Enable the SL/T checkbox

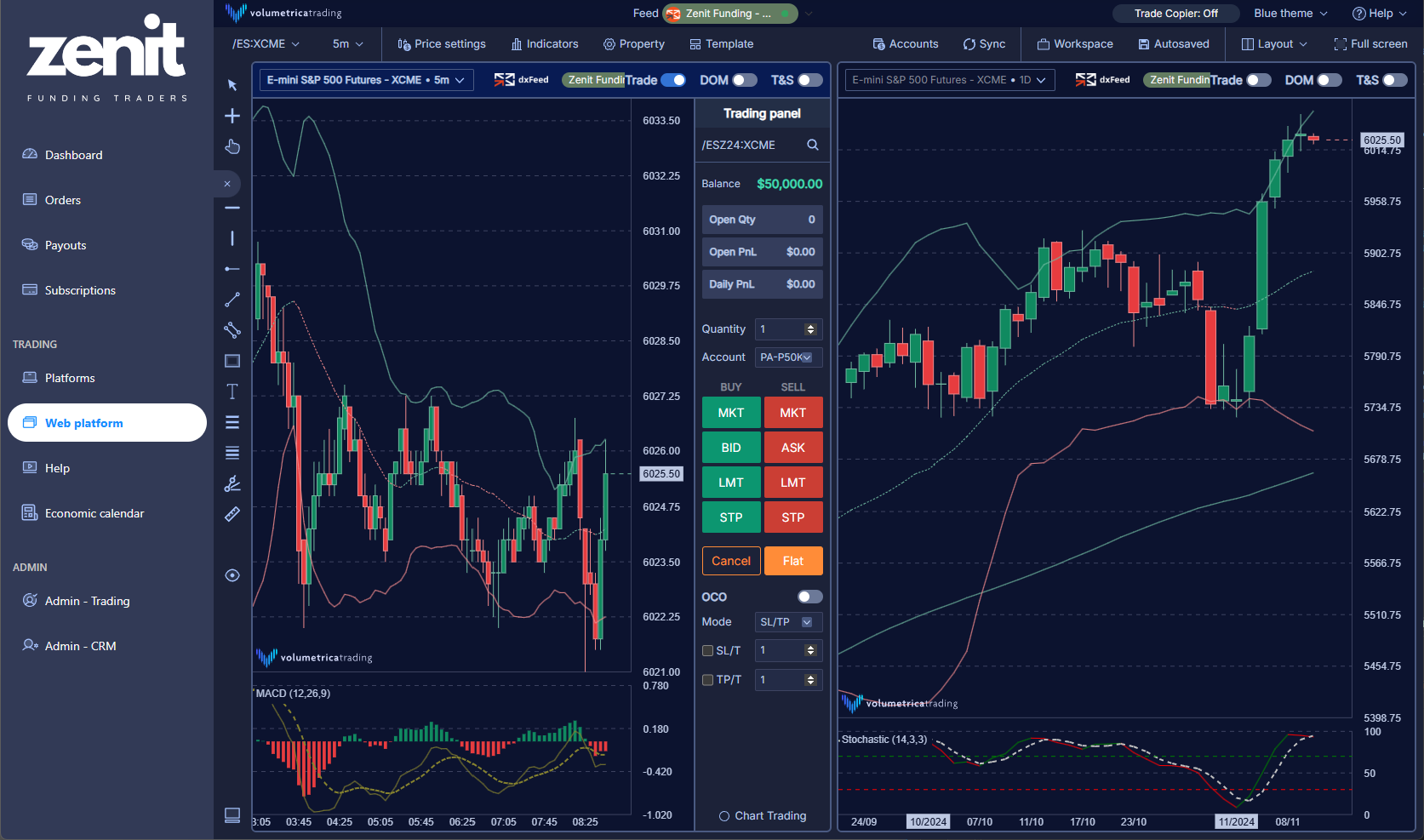click(707, 651)
